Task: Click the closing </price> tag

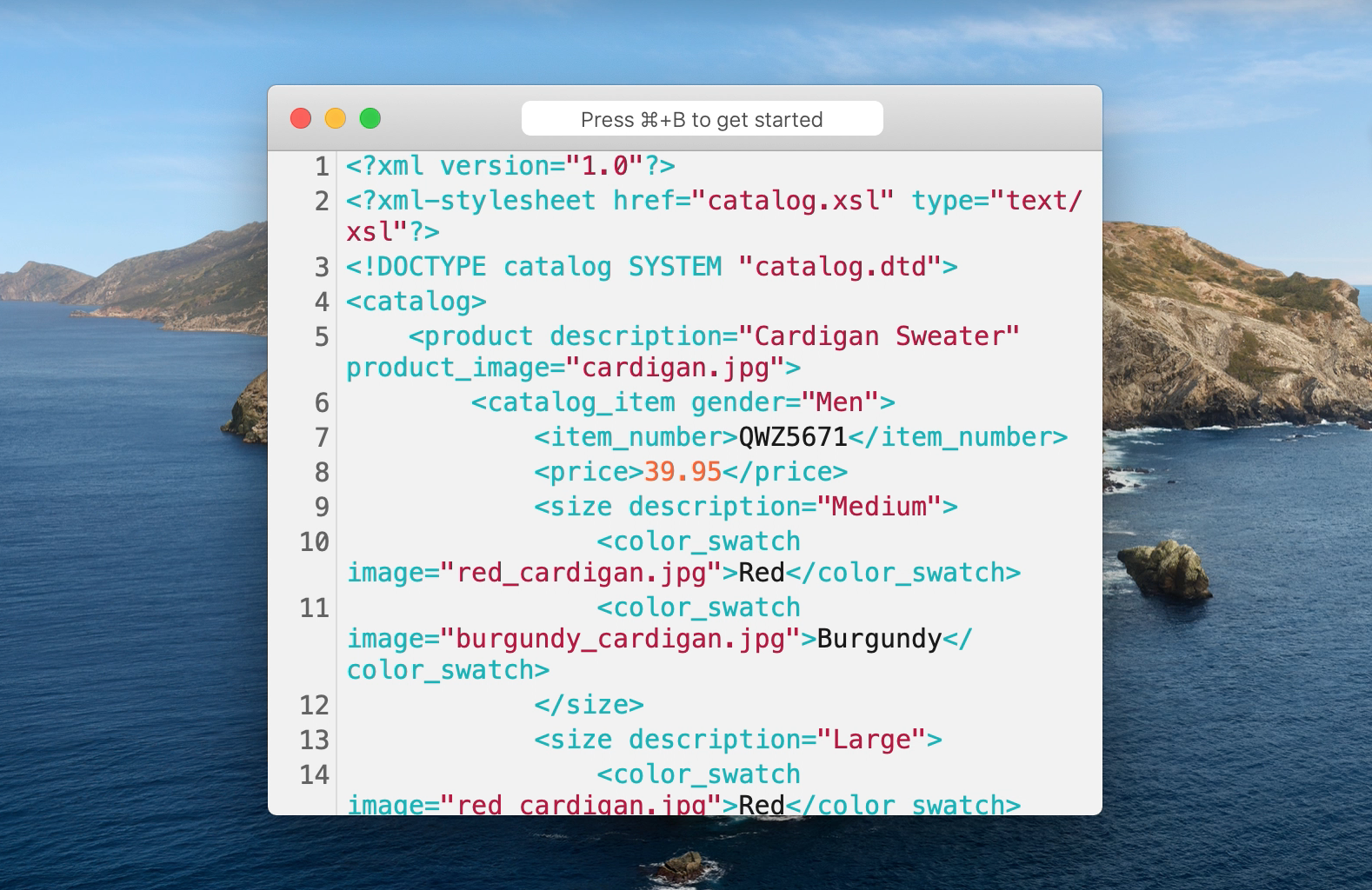Action: tap(785, 471)
